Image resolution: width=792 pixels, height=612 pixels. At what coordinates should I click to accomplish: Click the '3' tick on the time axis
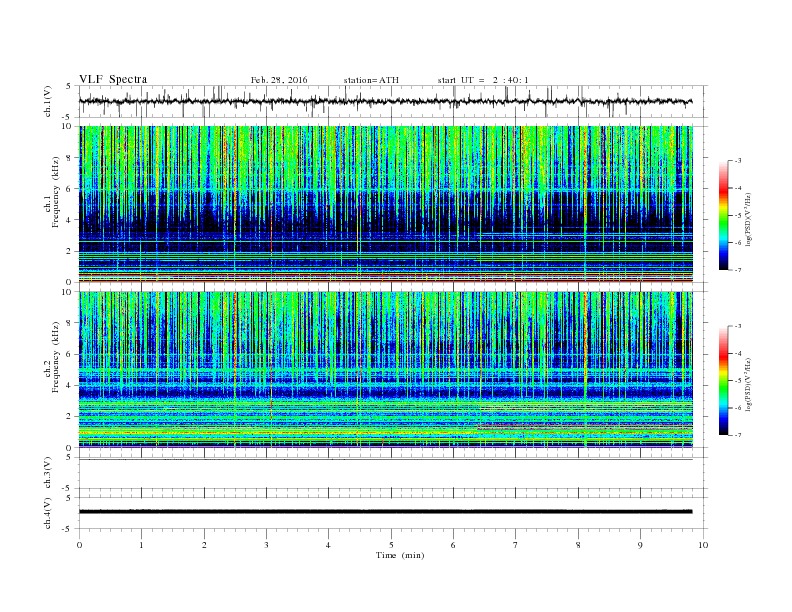pyautogui.click(x=266, y=545)
